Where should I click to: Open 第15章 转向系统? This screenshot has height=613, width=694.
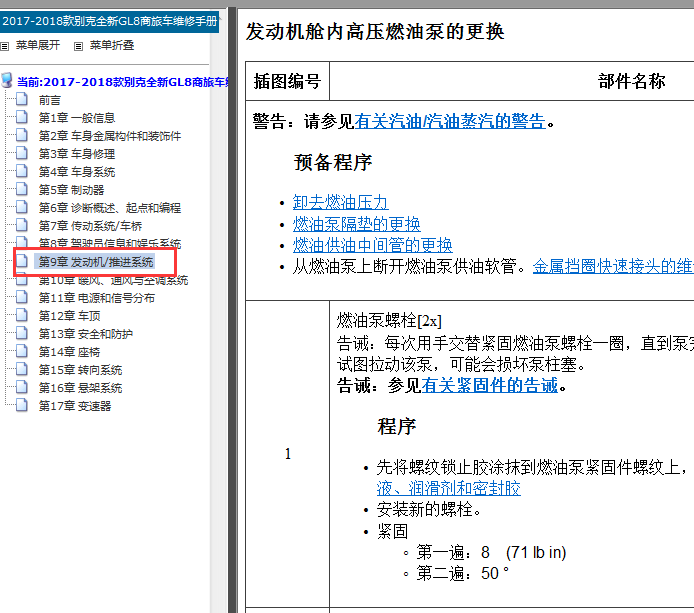80,370
